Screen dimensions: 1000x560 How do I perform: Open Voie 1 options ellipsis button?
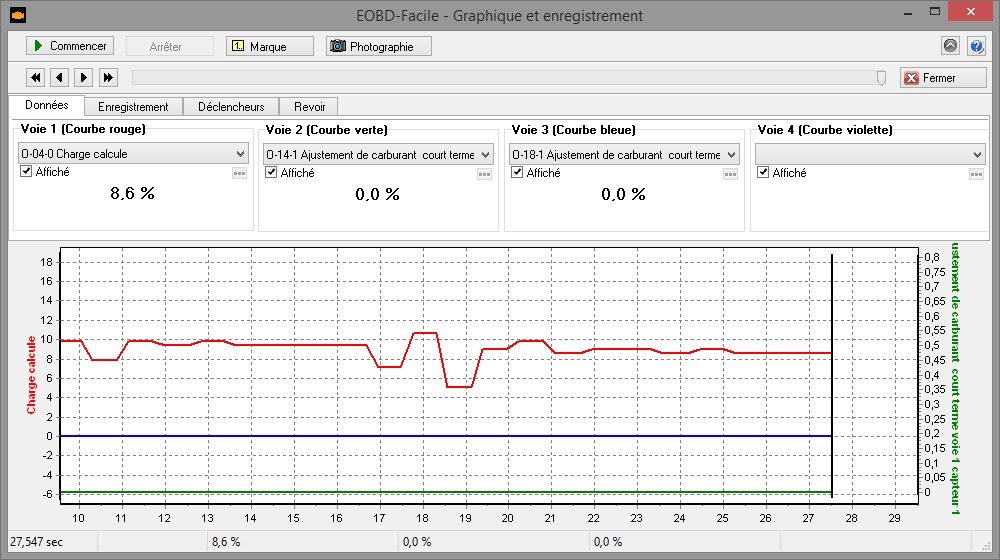pos(239,173)
